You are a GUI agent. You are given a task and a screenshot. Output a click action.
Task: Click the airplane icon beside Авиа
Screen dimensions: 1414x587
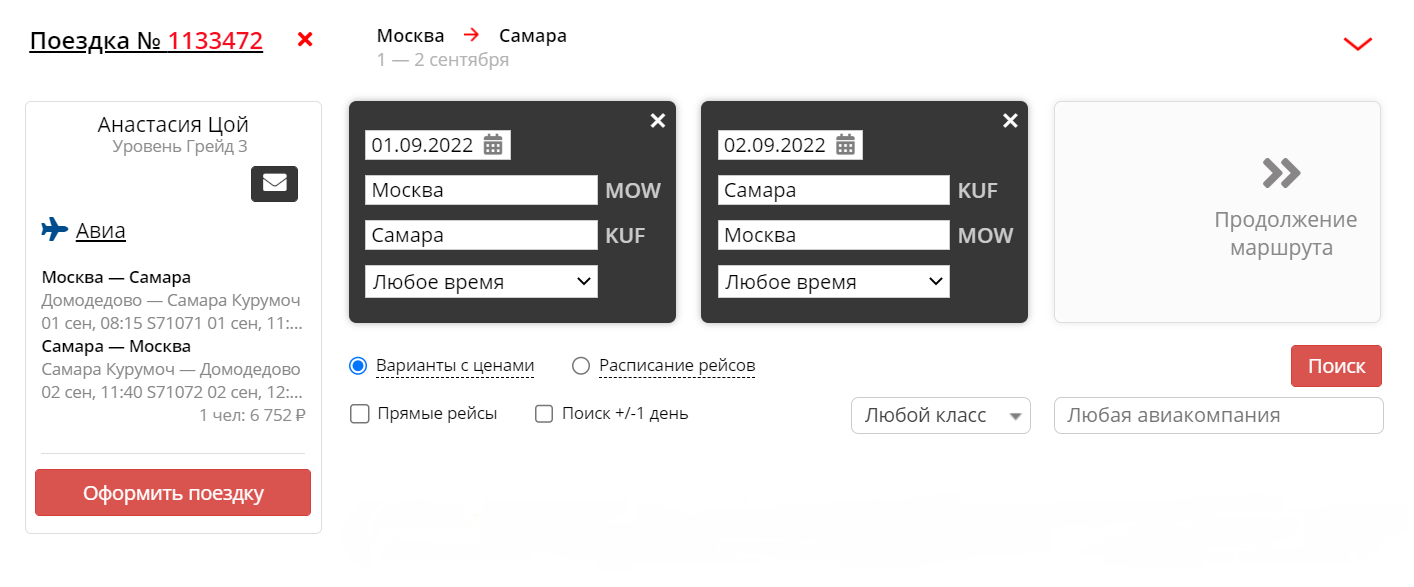(54, 230)
